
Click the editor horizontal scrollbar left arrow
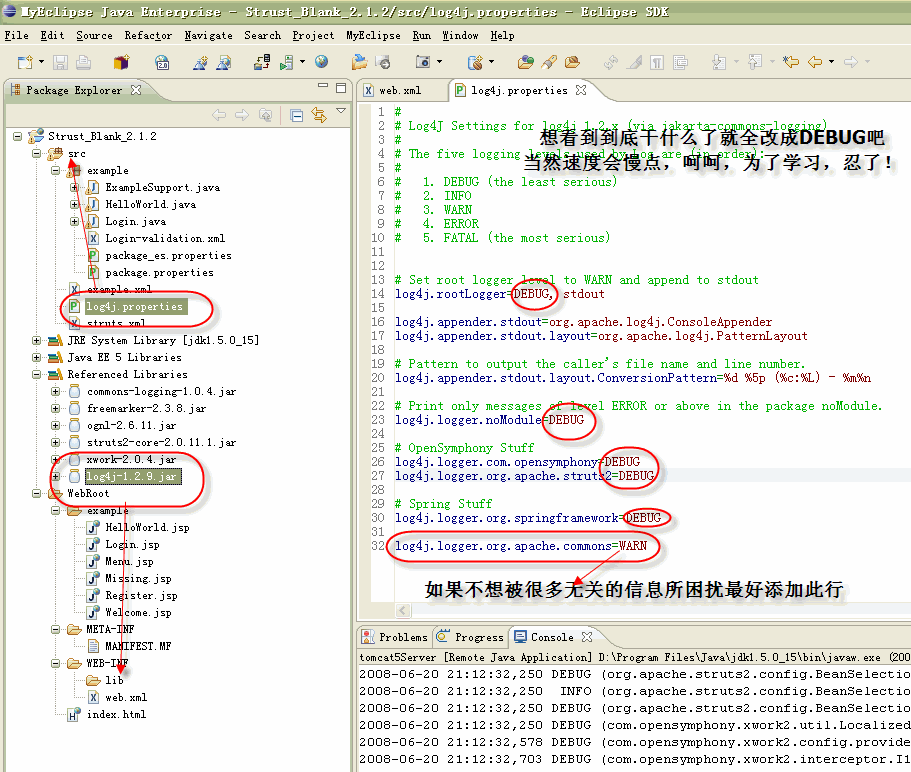(403, 610)
